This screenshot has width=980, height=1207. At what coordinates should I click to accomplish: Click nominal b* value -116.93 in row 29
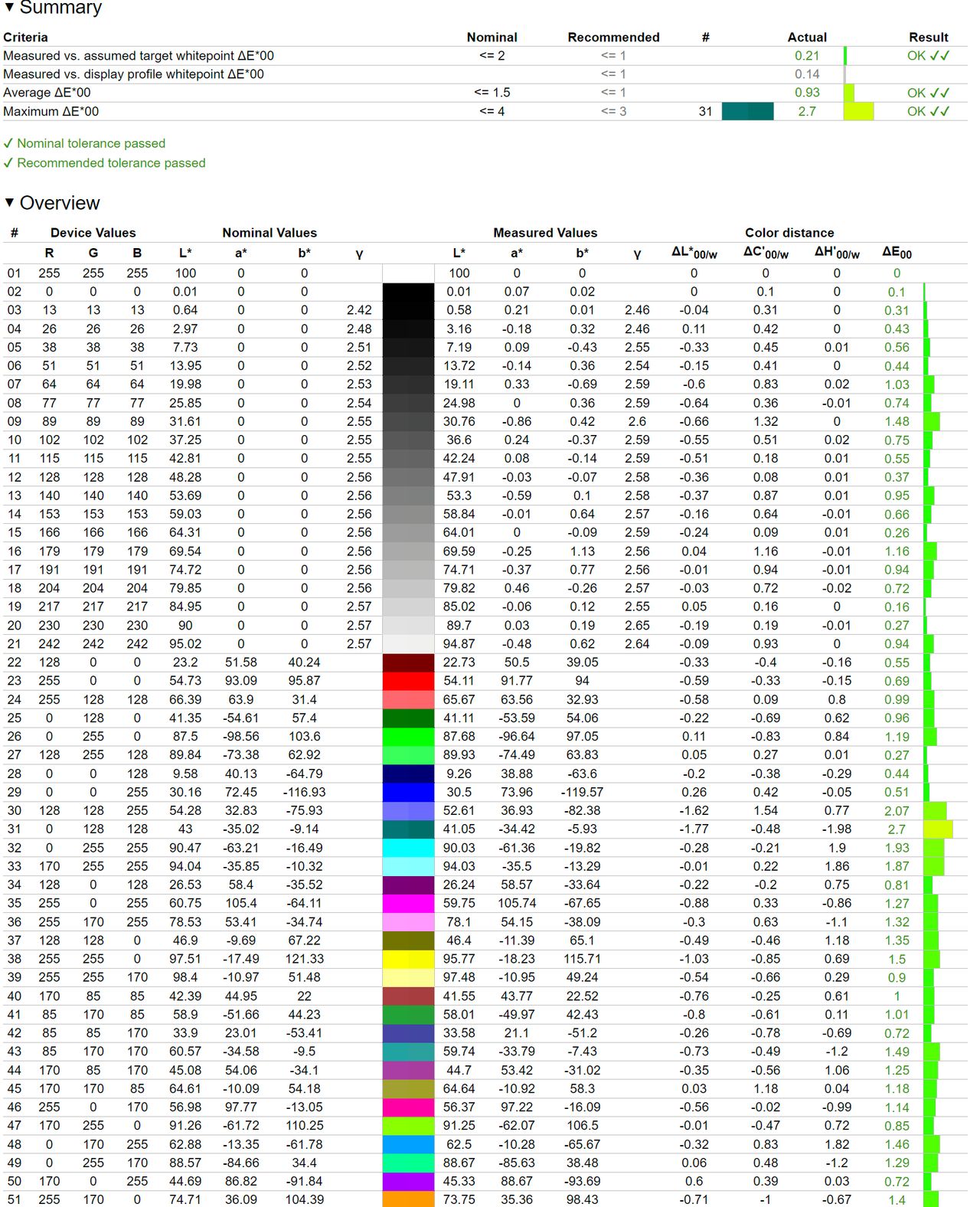(x=304, y=792)
